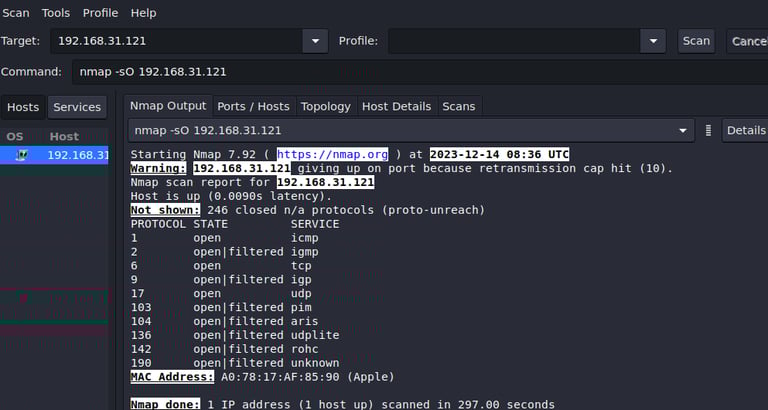Open the Scan menu
Image resolution: width=768 pixels, height=410 pixels.
coord(15,13)
